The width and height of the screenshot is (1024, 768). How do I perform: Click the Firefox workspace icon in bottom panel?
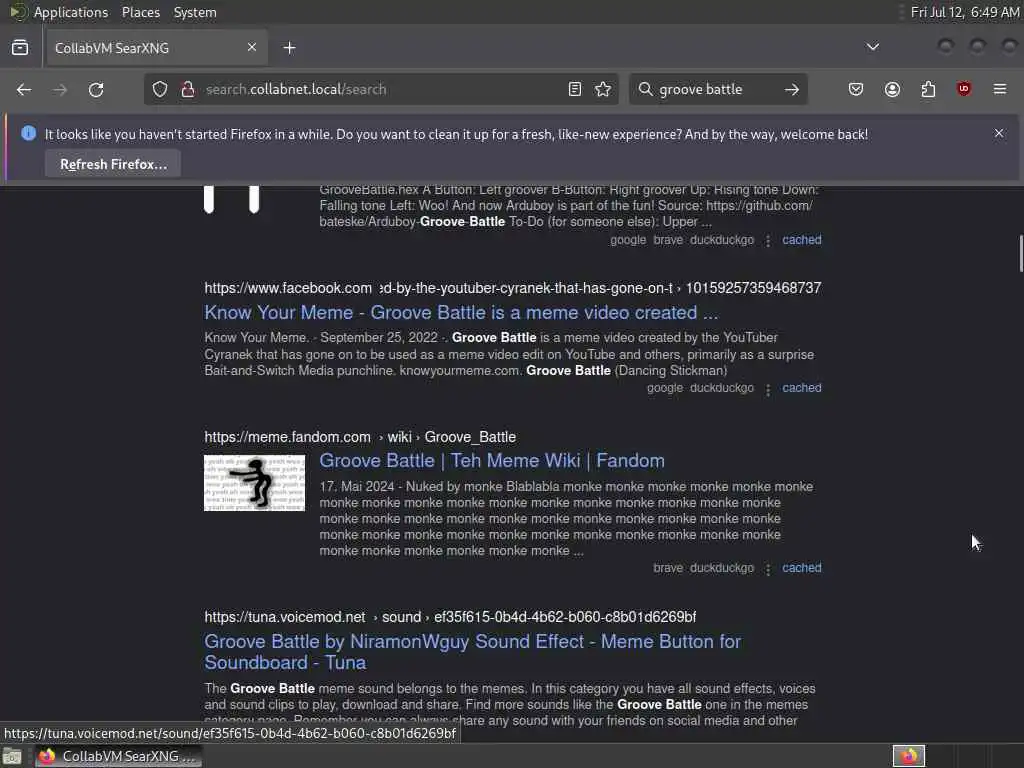(908, 756)
